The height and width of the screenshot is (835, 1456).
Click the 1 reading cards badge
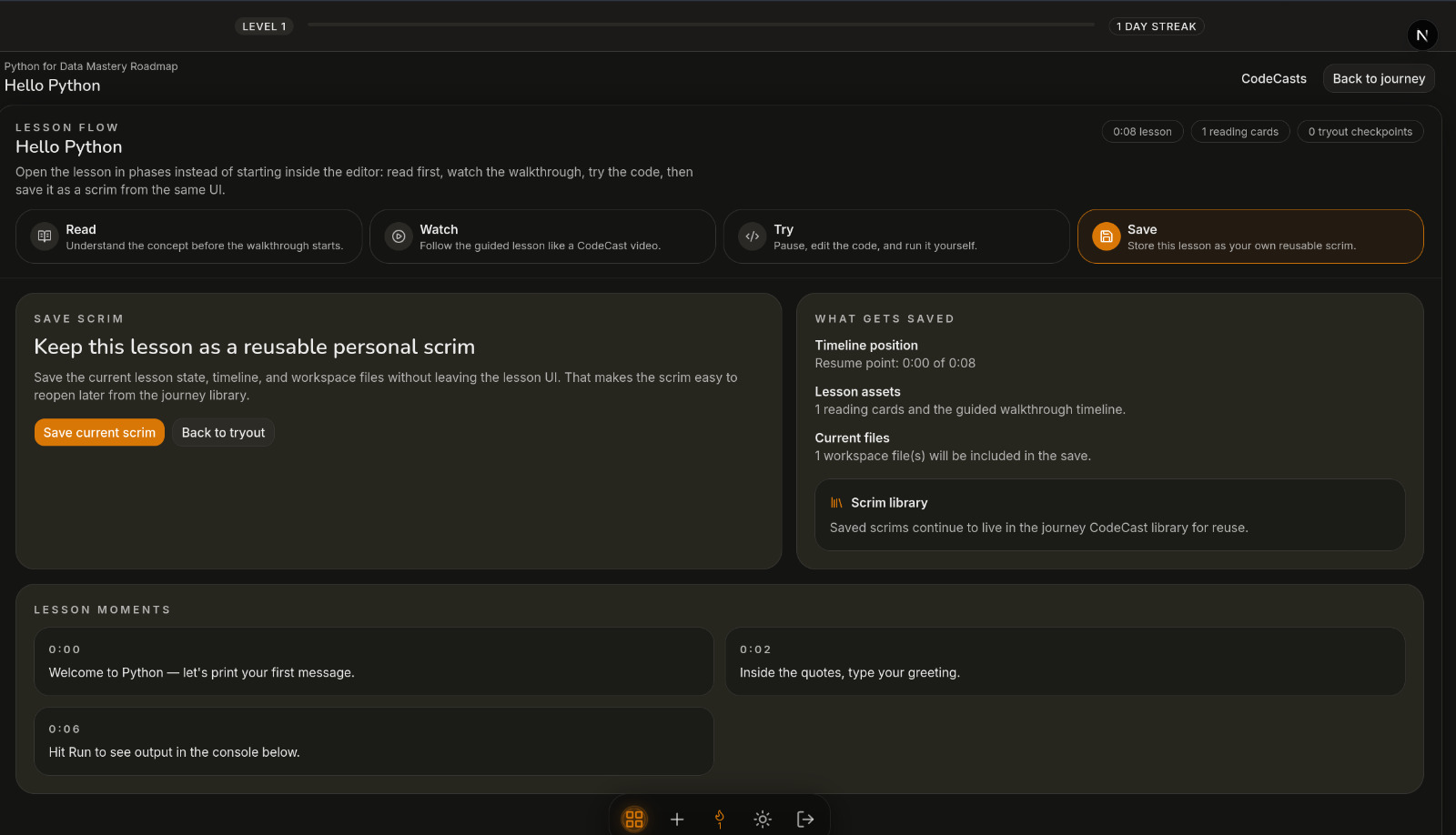point(1240,132)
